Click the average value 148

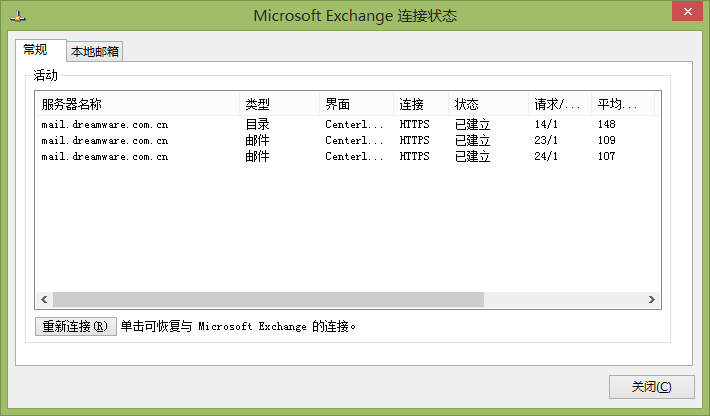pyautogui.click(x=606, y=124)
